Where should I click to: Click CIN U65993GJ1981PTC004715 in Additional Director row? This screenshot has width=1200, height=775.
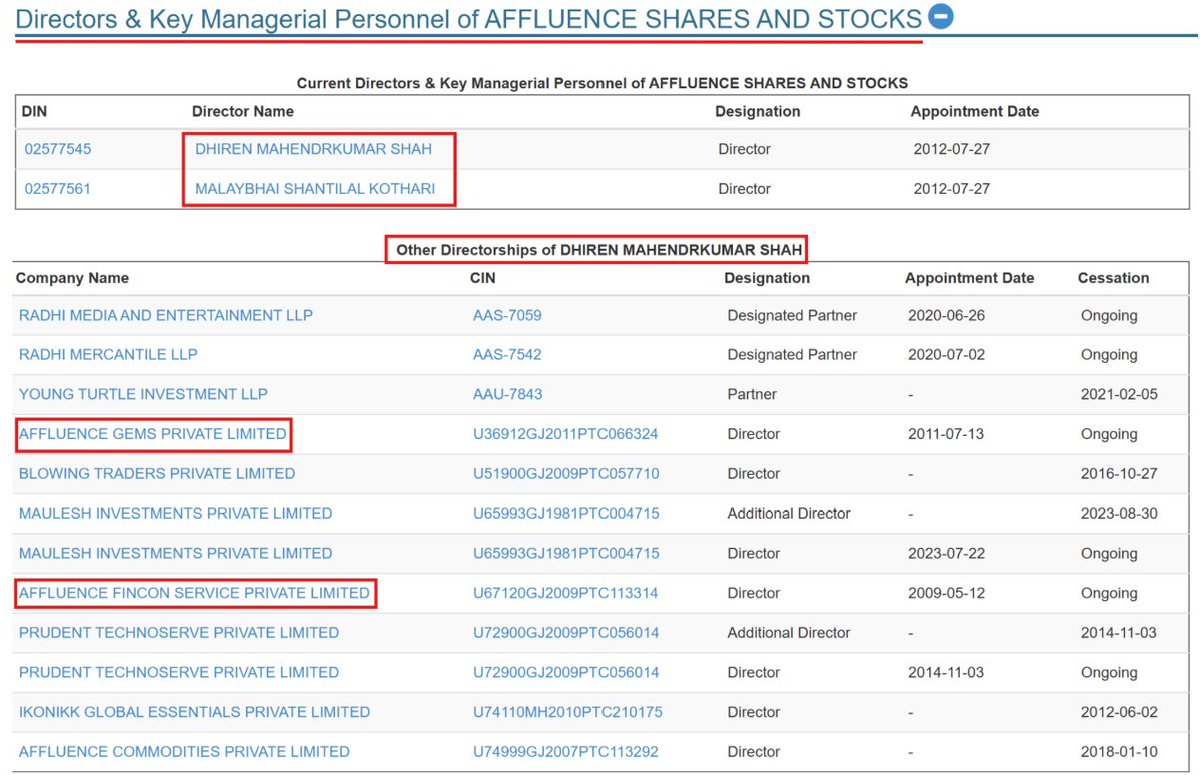[x=565, y=514]
